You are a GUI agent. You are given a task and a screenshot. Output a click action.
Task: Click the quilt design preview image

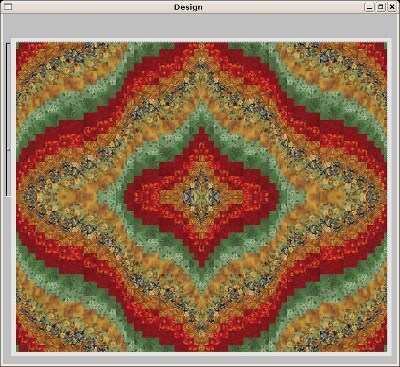[x=202, y=197]
